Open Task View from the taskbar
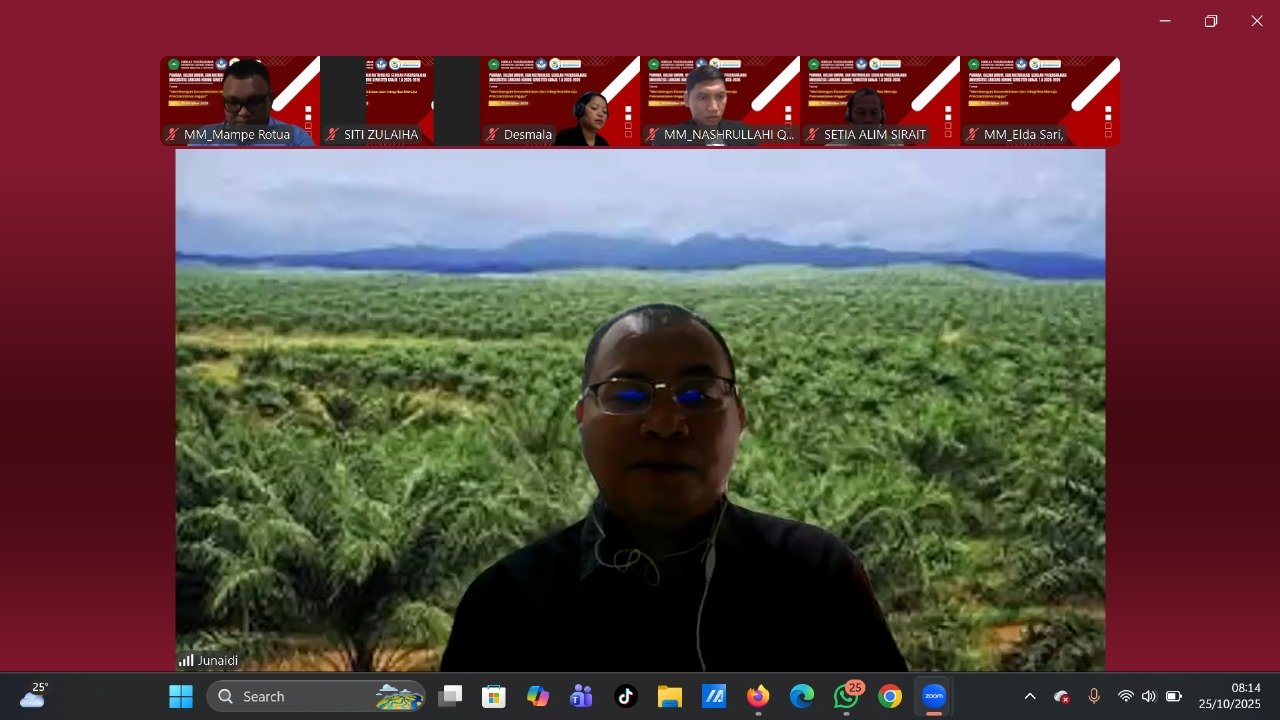1280x720 pixels. click(450, 696)
